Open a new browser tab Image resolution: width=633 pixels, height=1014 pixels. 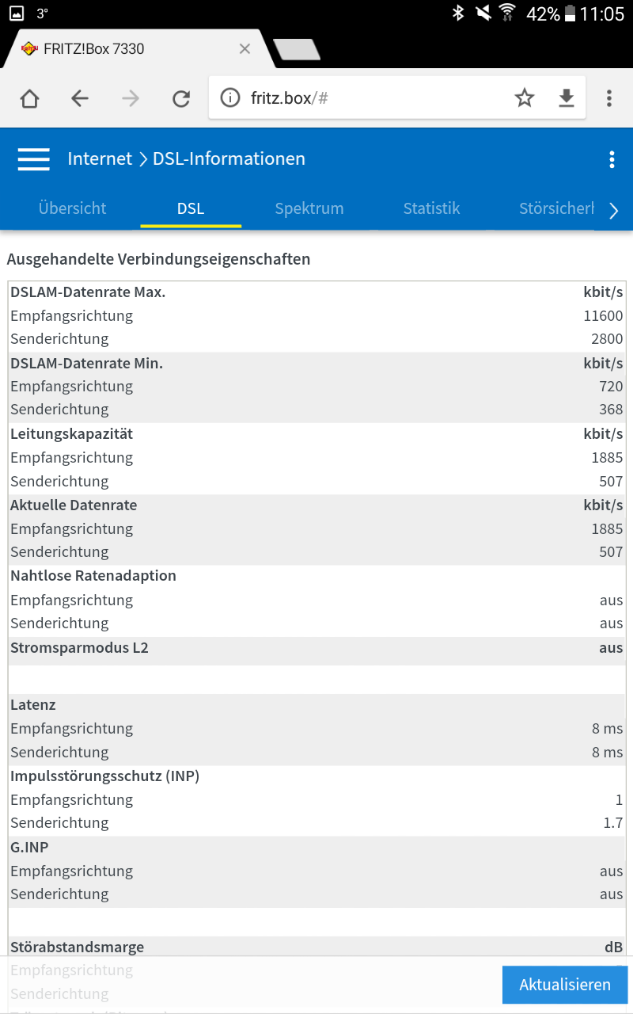click(x=297, y=50)
